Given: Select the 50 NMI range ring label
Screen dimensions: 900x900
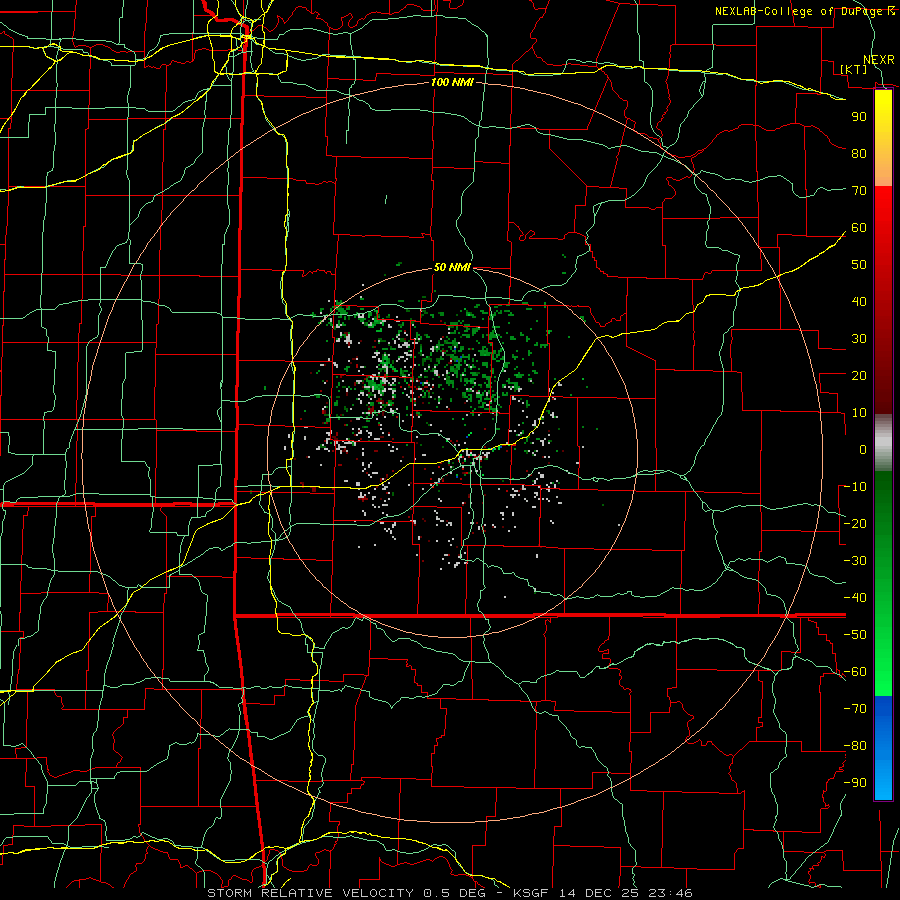Looking at the screenshot, I should (x=452, y=267).
